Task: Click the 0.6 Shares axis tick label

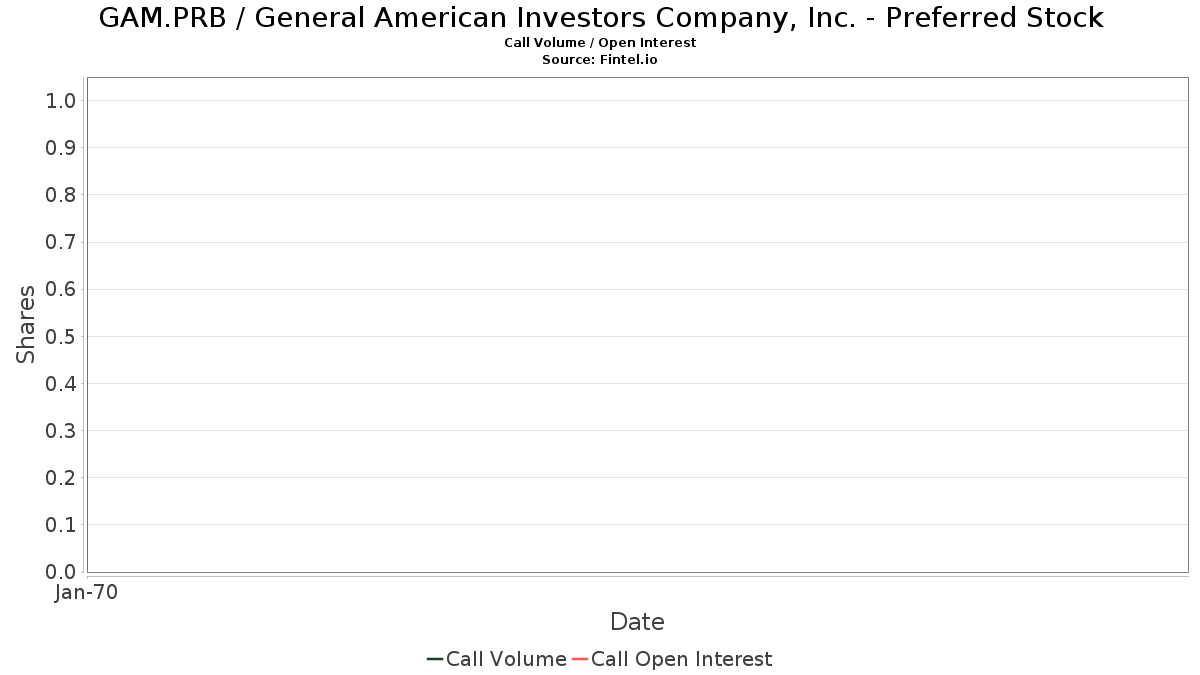Action: (61, 289)
